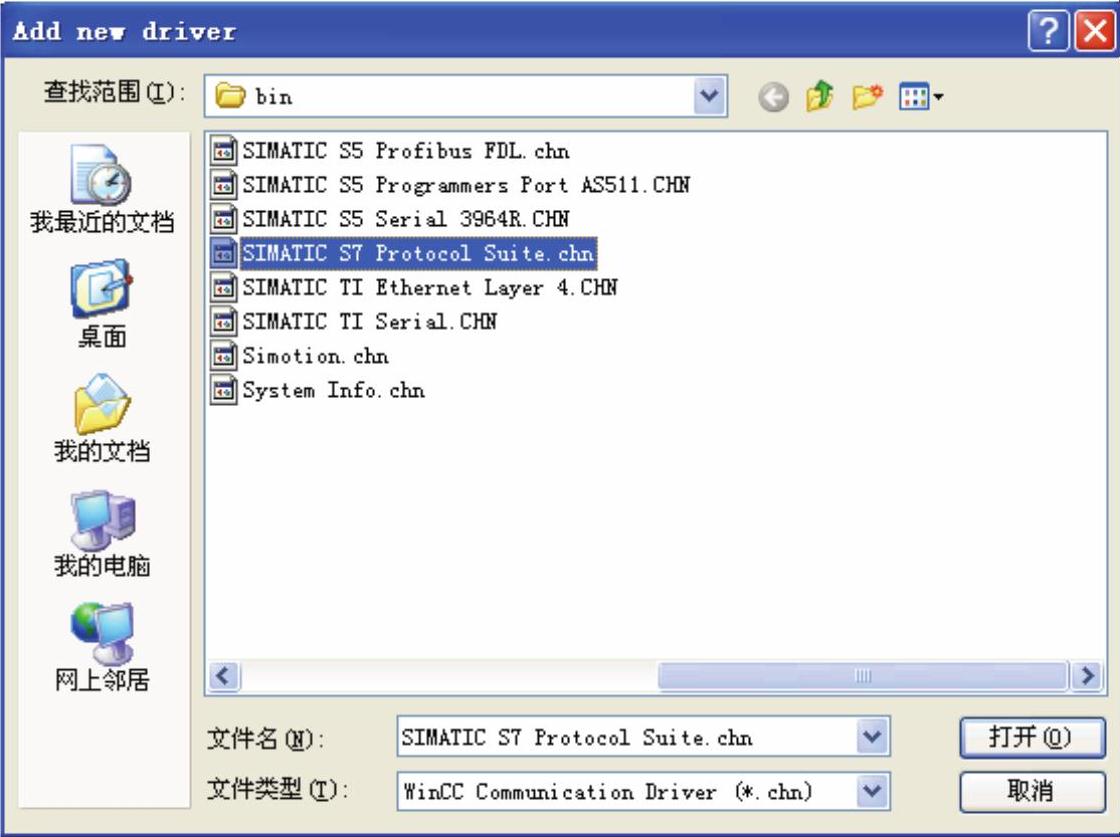Select SIMATIC TI Serial.CHN file name

click(x=369, y=321)
